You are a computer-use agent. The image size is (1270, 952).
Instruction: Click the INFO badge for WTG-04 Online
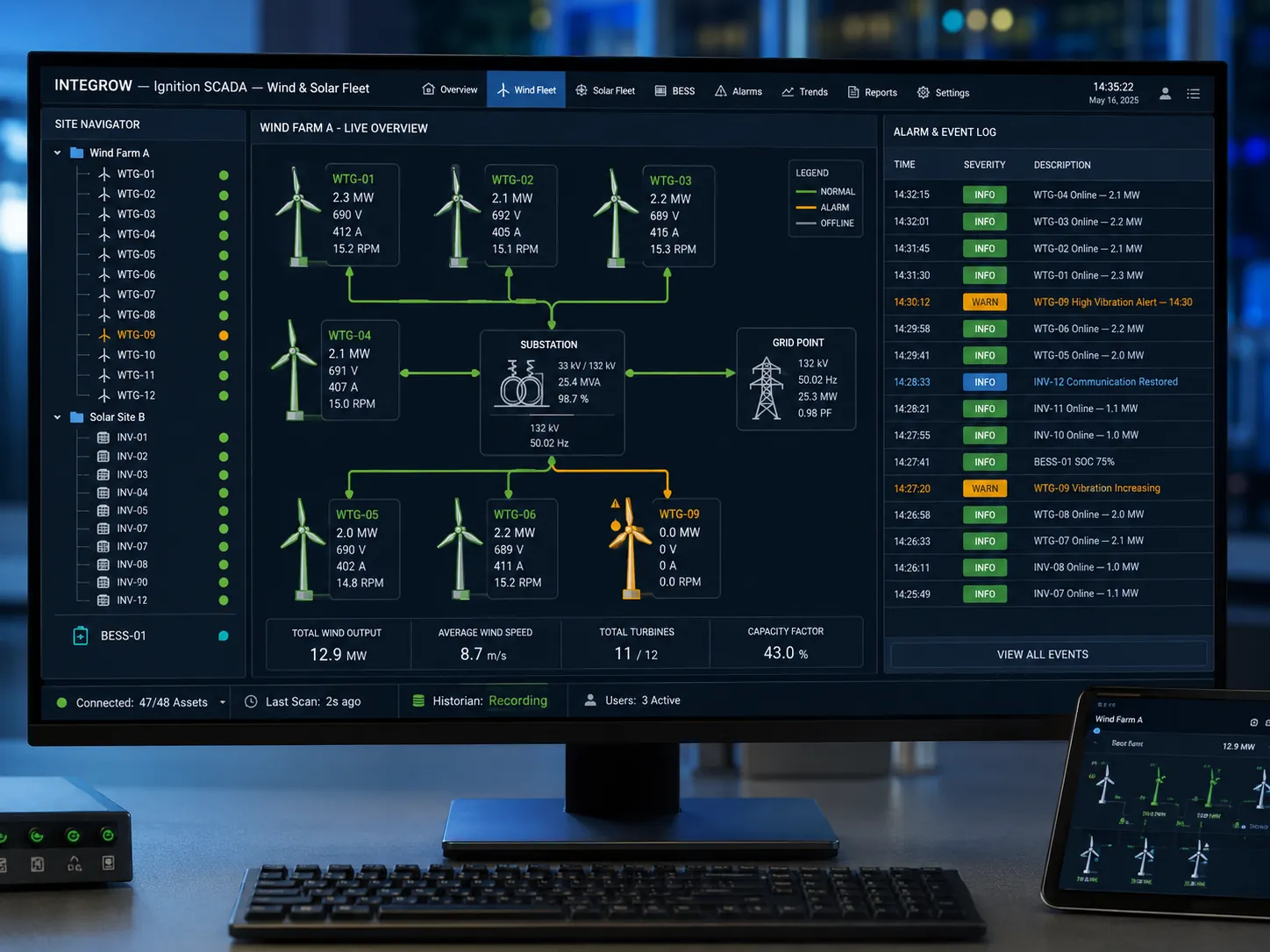984,195
